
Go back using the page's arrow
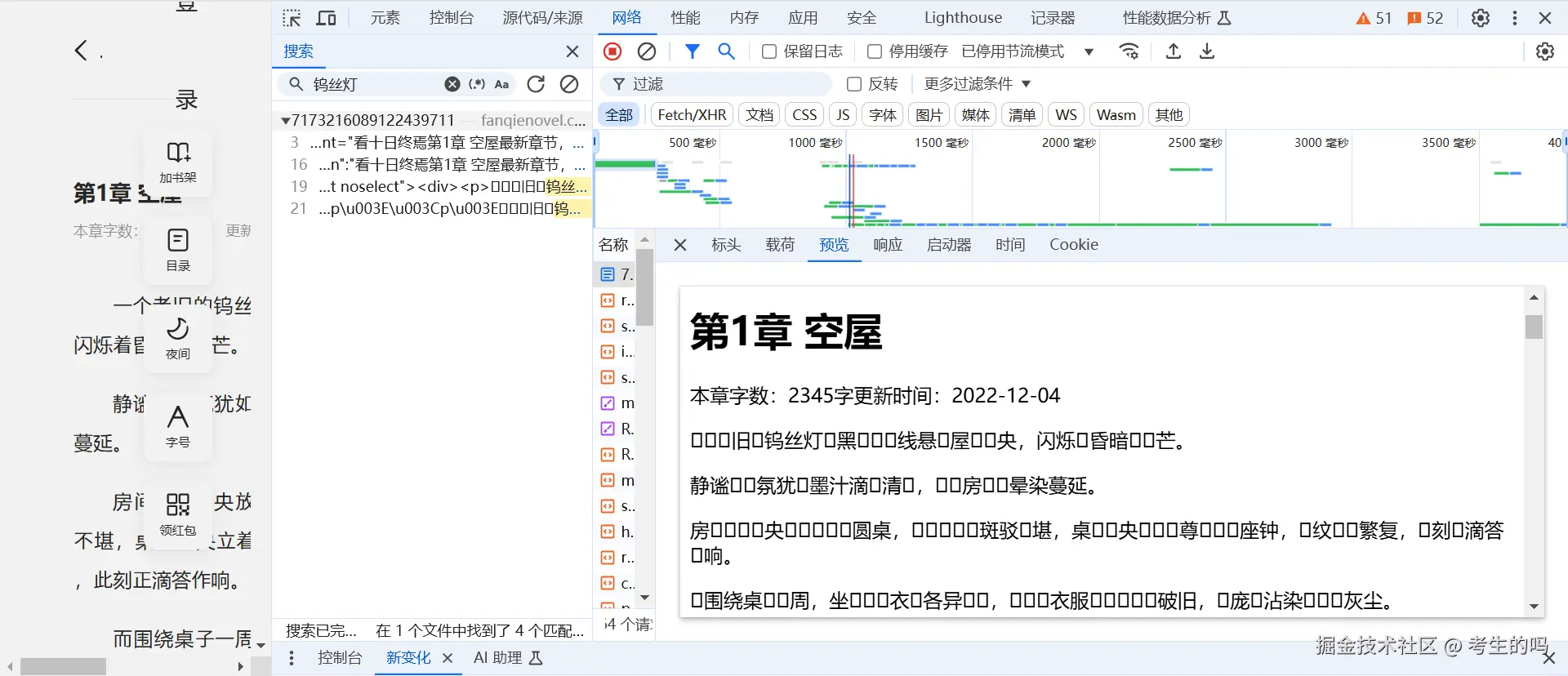(81, 51)
